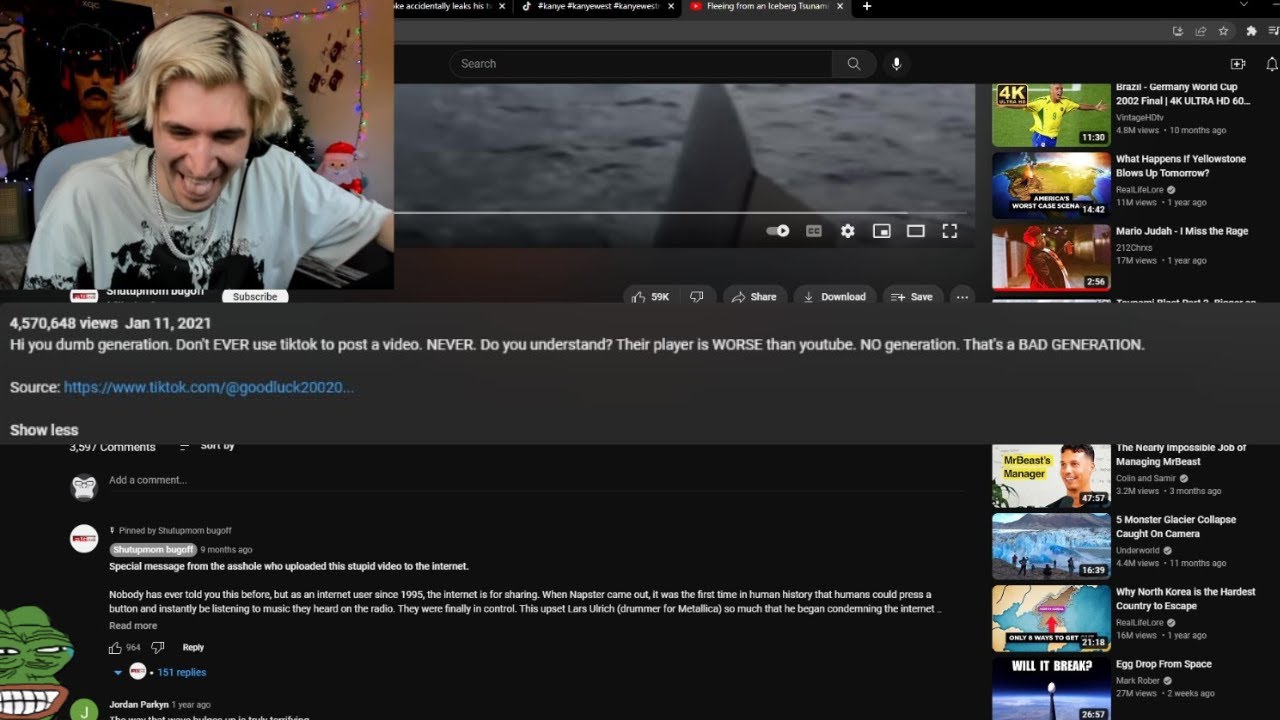Open 212Chnxs channel name
The image size is (1280, 720).
click(1134, 247)
